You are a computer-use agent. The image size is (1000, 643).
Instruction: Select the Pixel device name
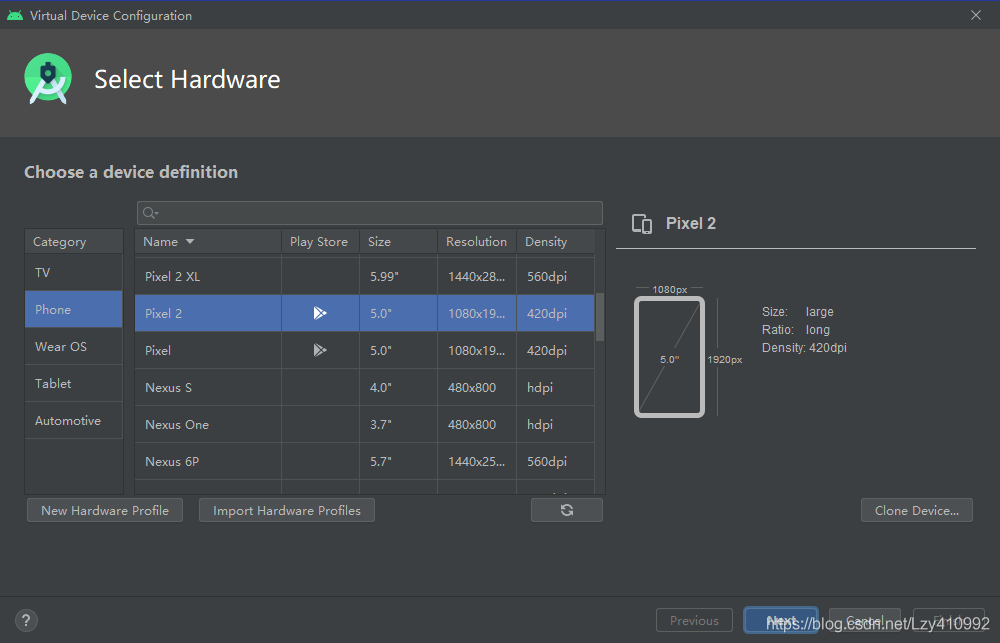[158, 350]
